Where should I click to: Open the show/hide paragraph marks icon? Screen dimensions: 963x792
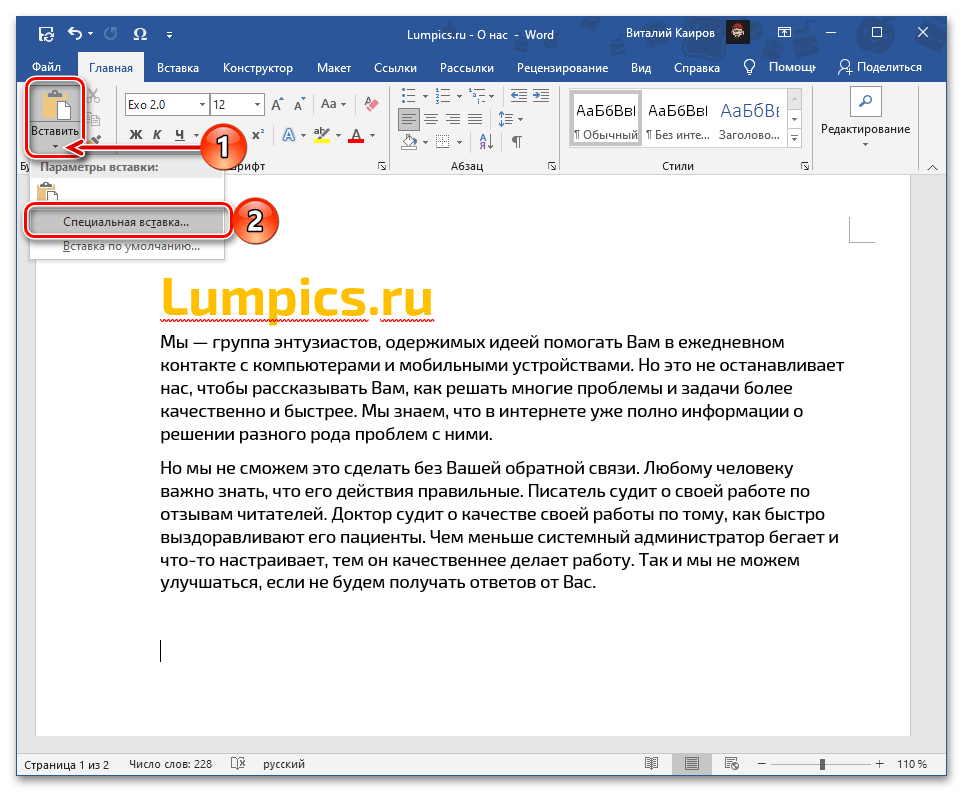coord(517,141)
